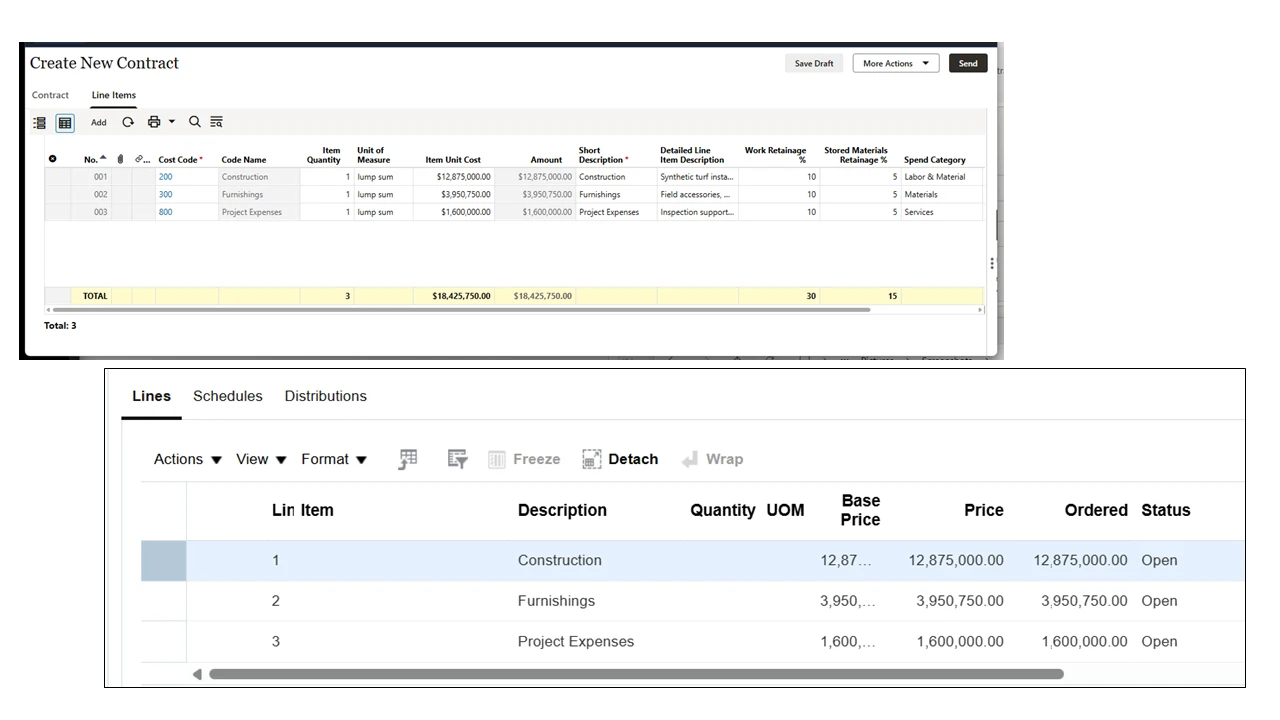1280x720 pixels.
Task: Switch to the Contract tab
Action: 50,95
